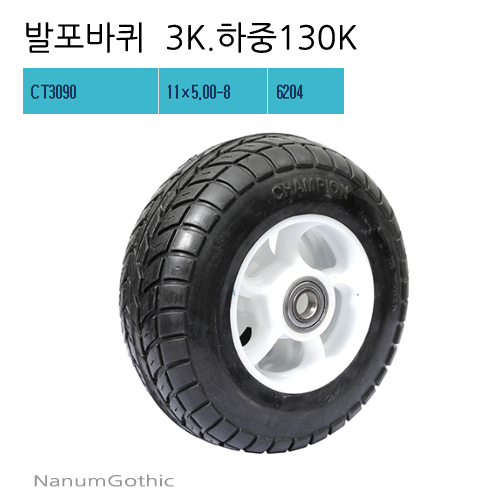Click the metal bearing hub center
The width and height of the screenshot is (500, 500).
coord(305,304)
